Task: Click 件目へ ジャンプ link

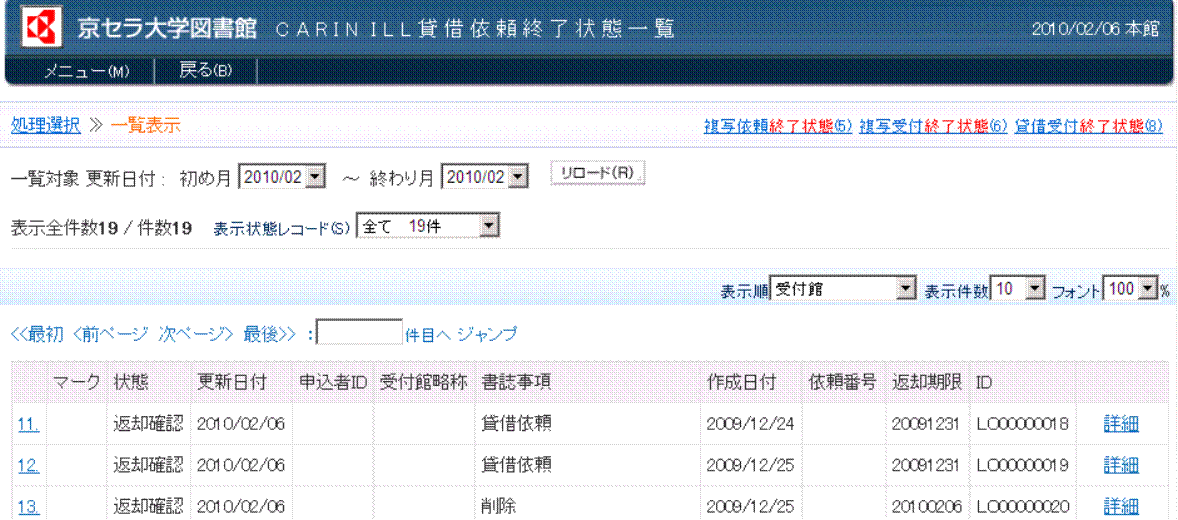Action: pyautogui.click(x=461, y=334)
